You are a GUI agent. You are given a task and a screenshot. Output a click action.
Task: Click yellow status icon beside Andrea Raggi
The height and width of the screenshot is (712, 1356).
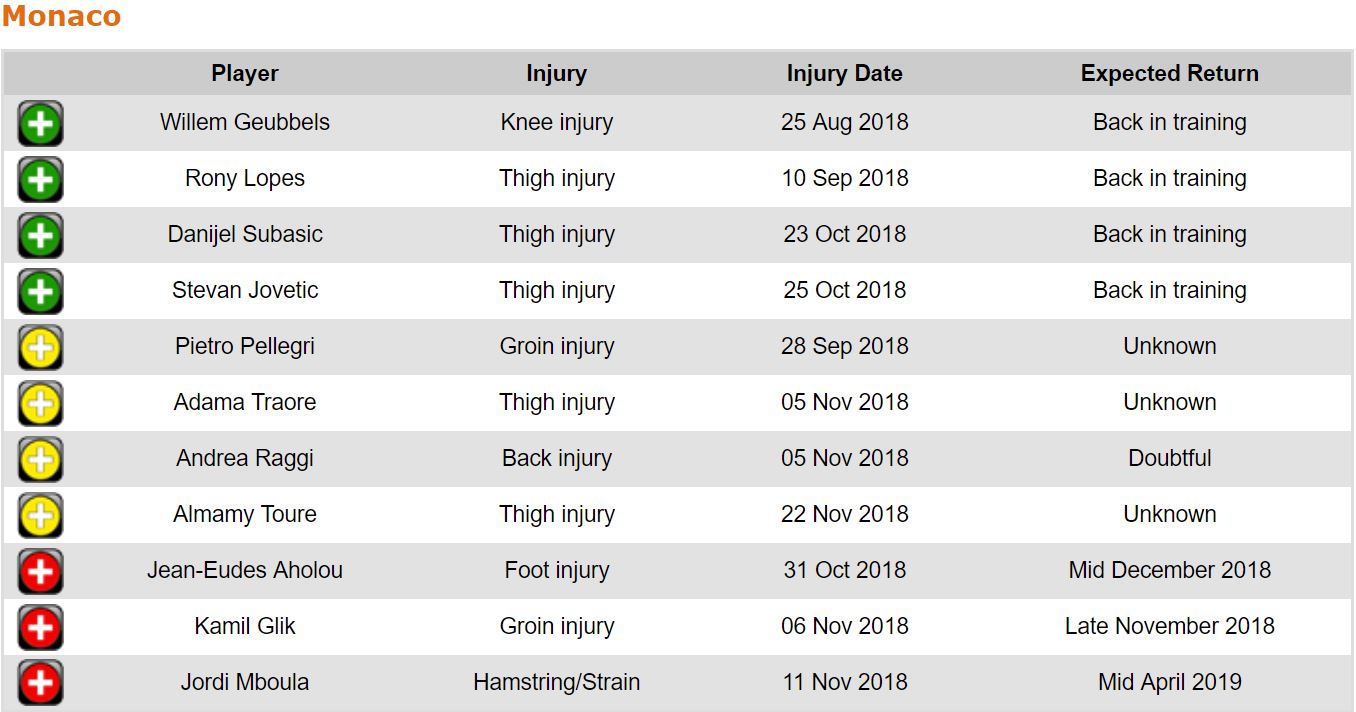pos(40,460)
